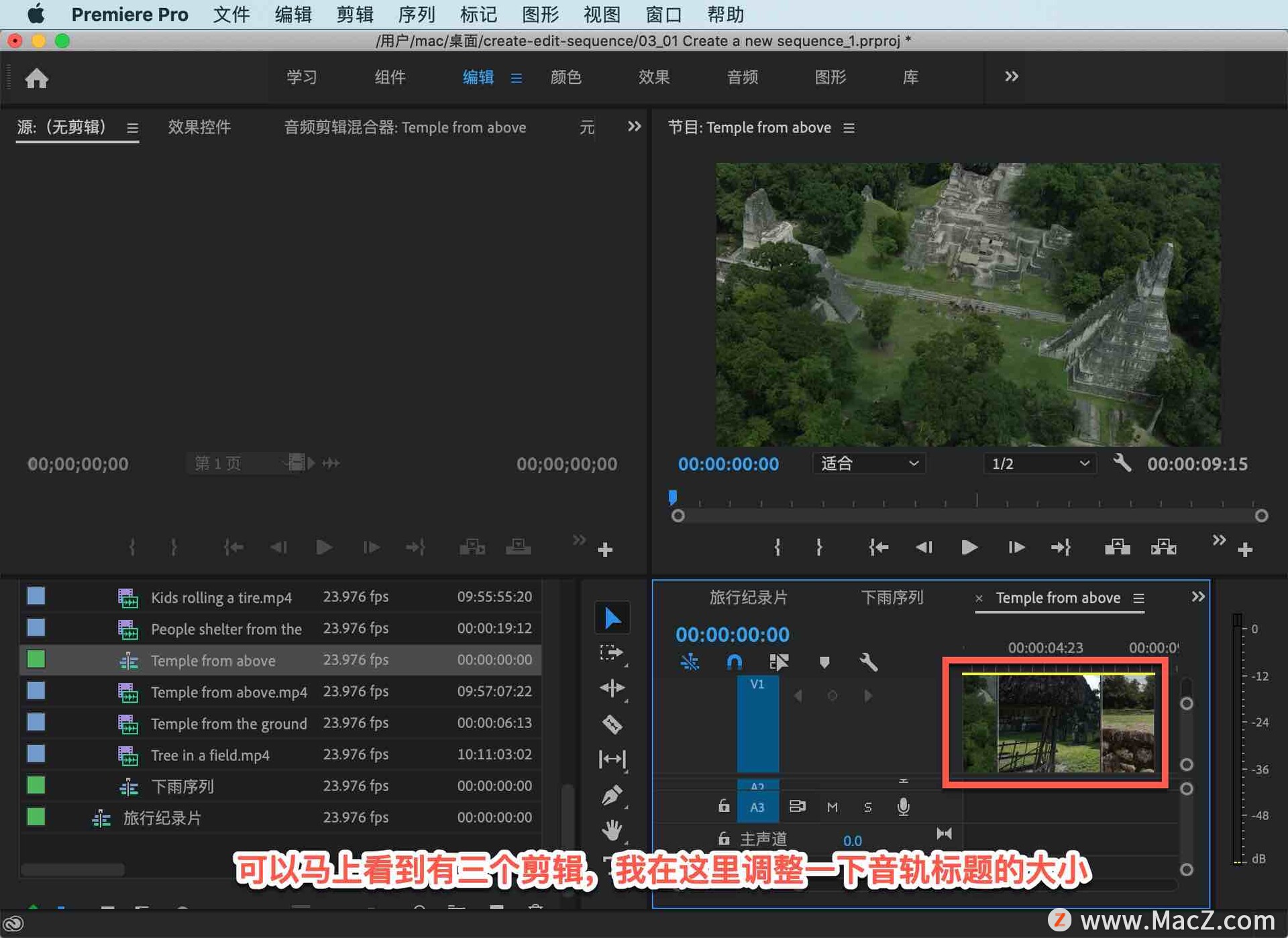Toggle timeline snapping magnet

coord(734,662)
